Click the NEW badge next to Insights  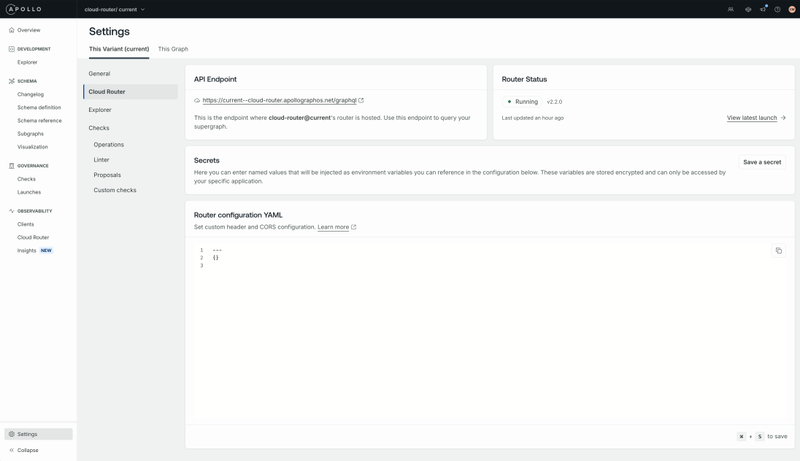pos(46,251)
